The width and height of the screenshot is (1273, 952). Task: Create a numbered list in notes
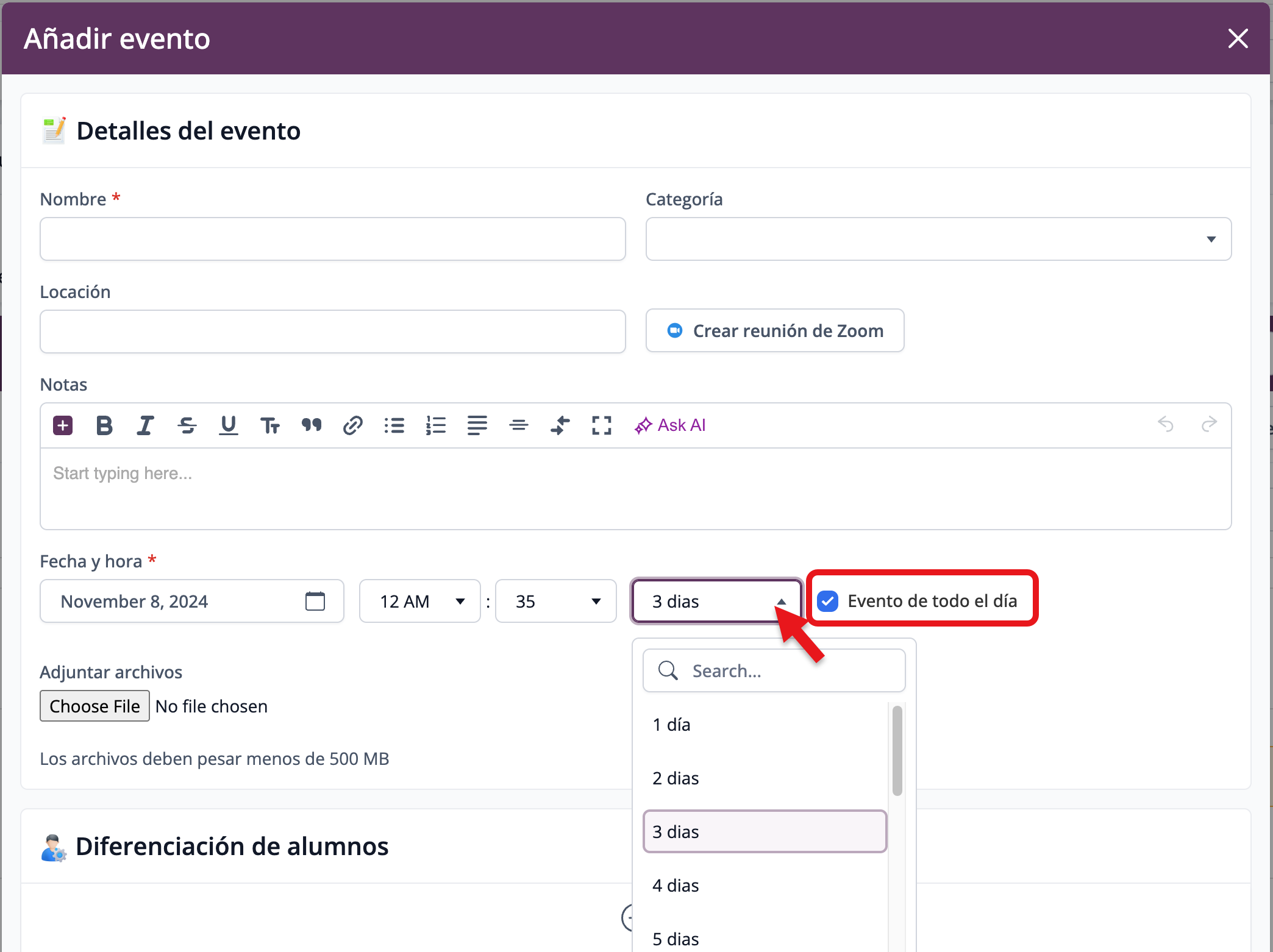click(x=436, y=425)
